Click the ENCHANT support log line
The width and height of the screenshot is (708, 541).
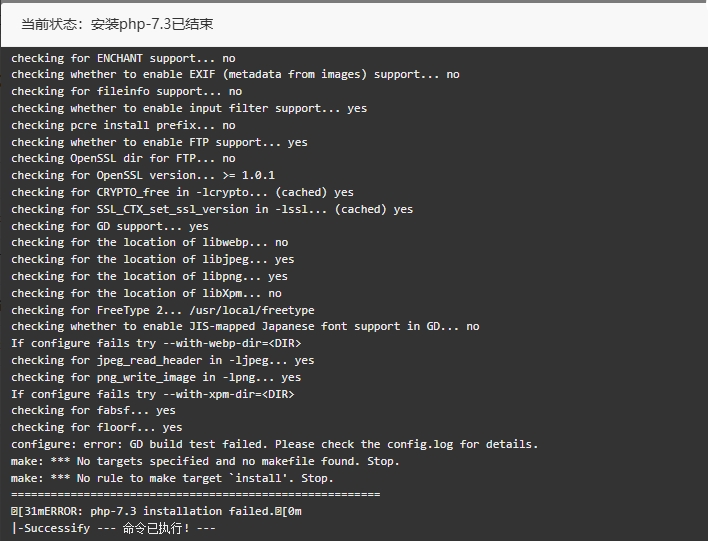click(x=123, y=58)
